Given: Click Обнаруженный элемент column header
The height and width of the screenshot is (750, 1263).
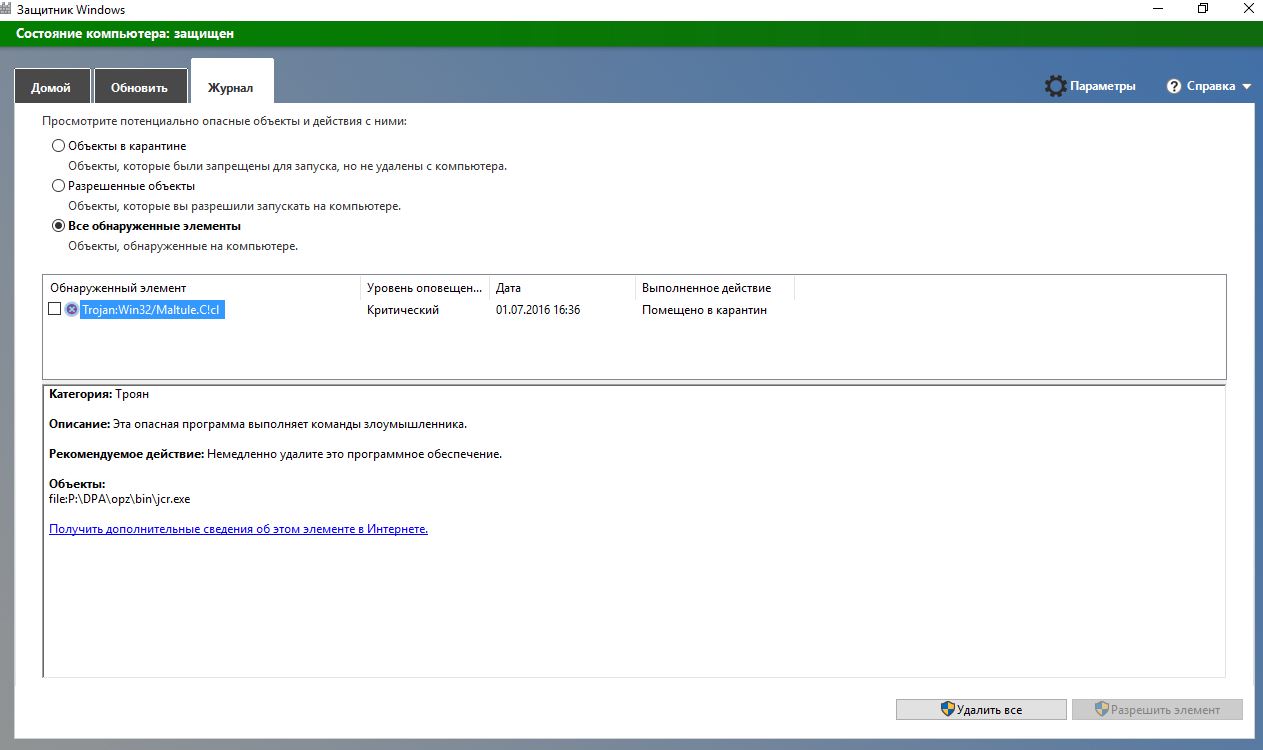Looking at the screenshot, I should click(200, 288).
